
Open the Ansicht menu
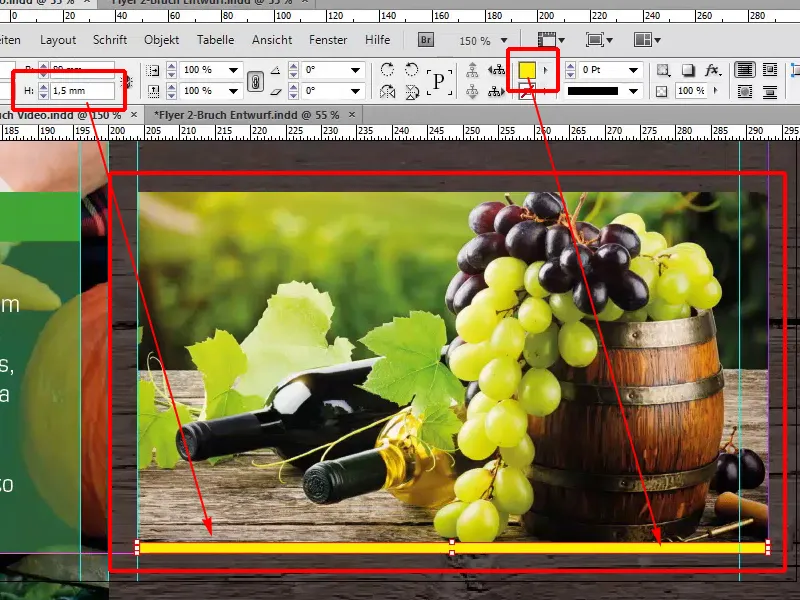point(272,40)
